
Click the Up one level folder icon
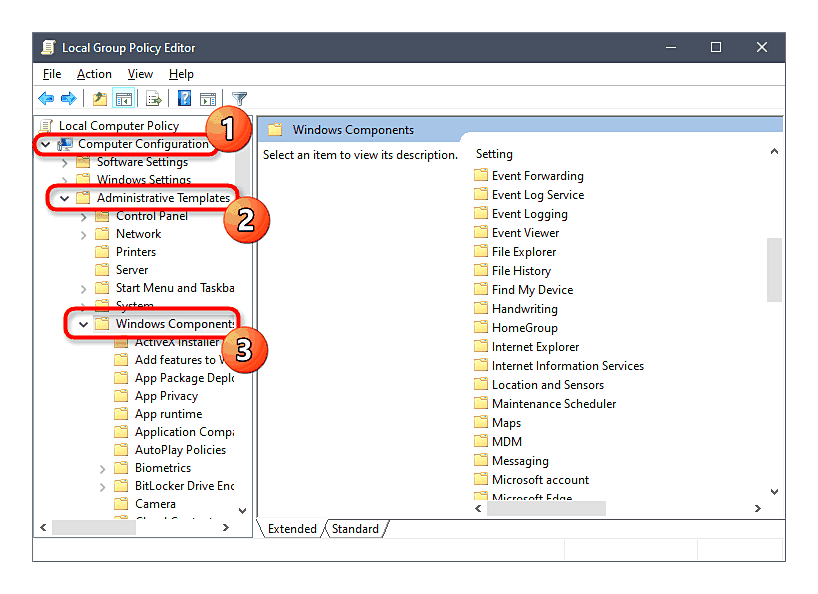[99, 98]
